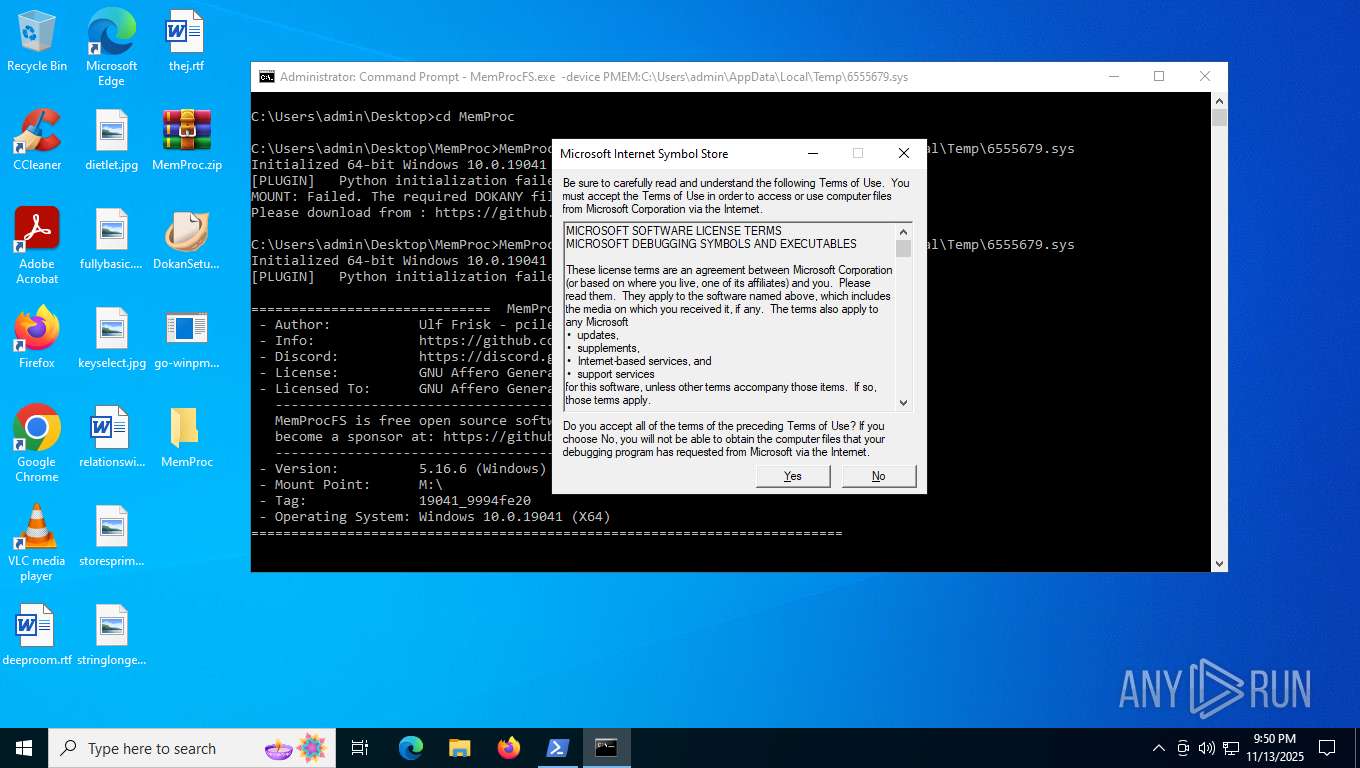The width and height of the screenshot is (1360, 768).
Task: Open the Recycle Bin desktop icon
Action: click(37, 42)
